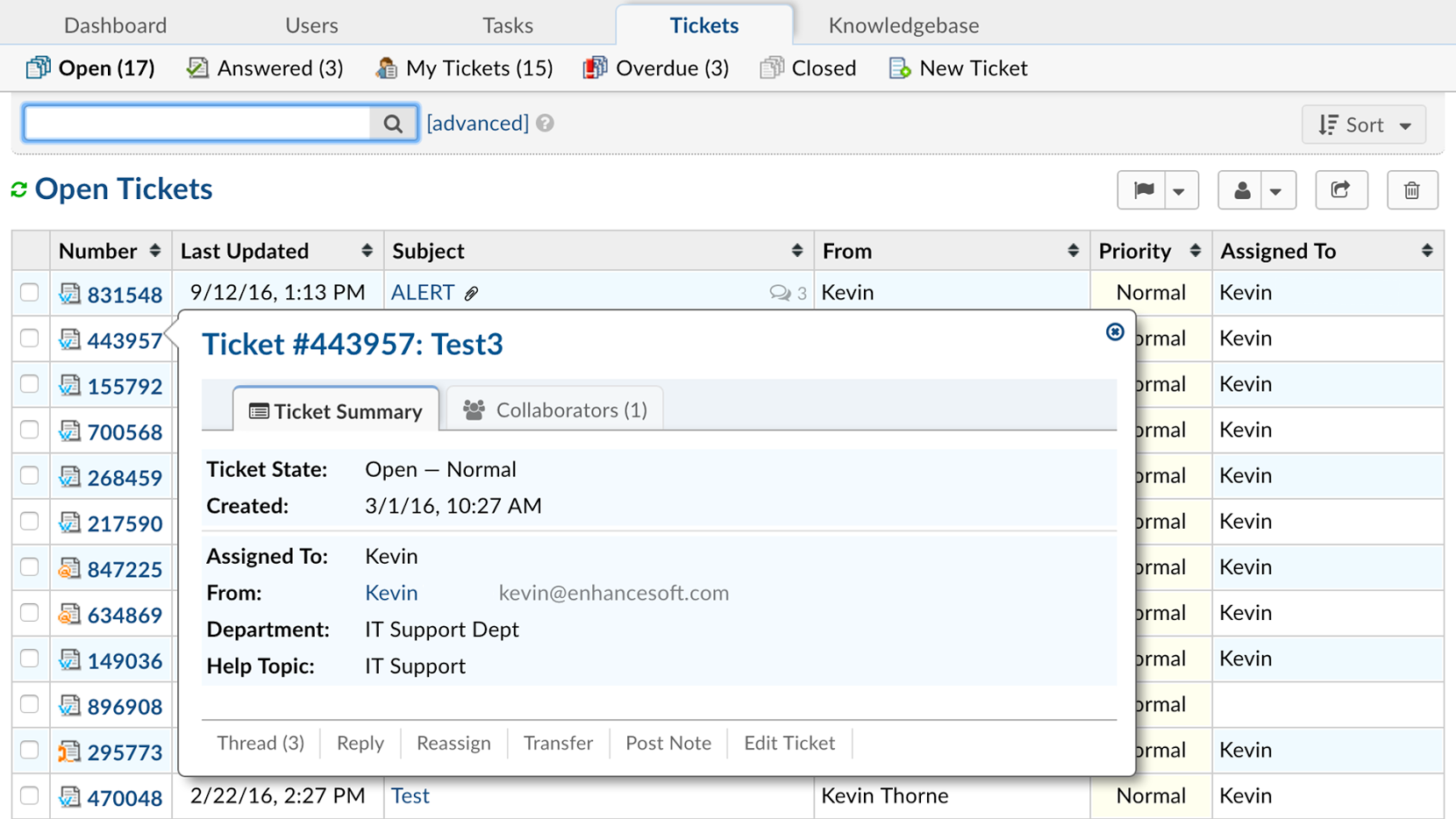Check the checkbox for ticket 470048

[30, 796]
